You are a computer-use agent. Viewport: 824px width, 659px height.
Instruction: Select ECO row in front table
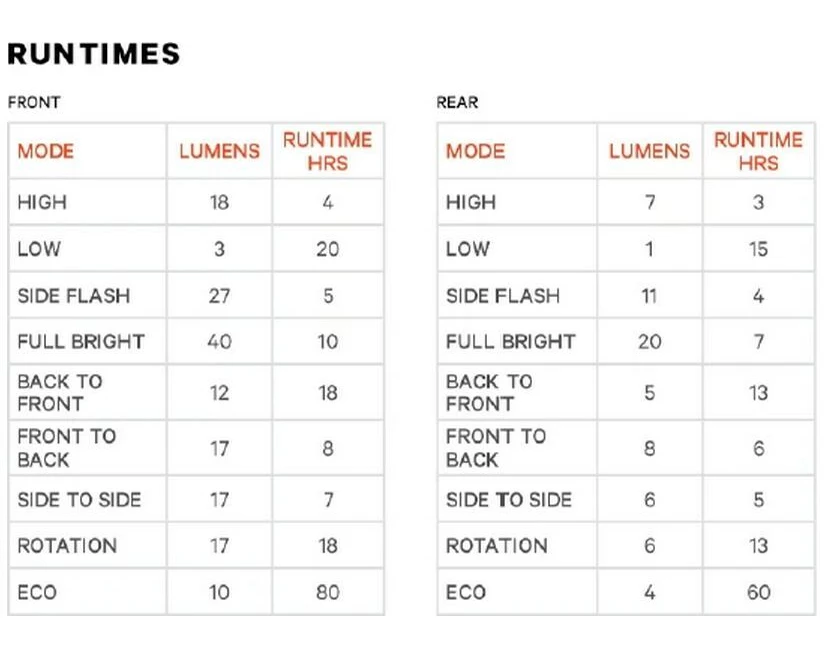tap(196, 592)
